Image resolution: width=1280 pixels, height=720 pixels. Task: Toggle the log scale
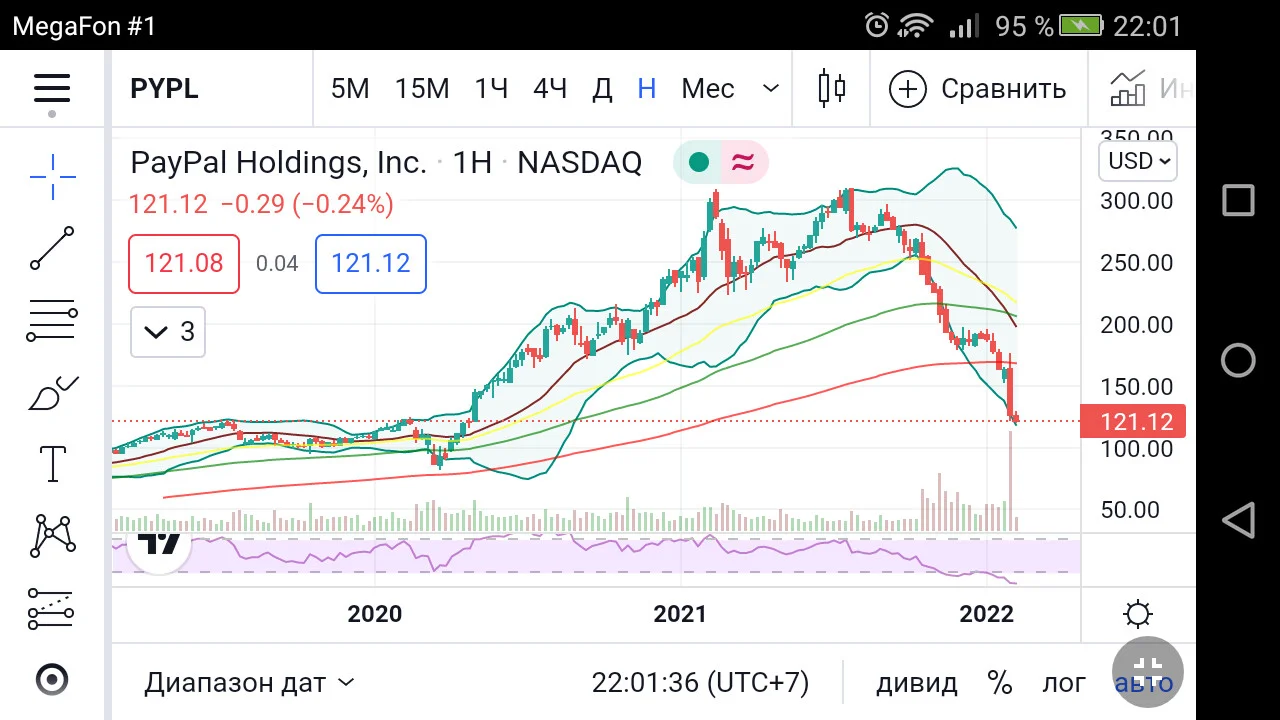pos(1064,683)
